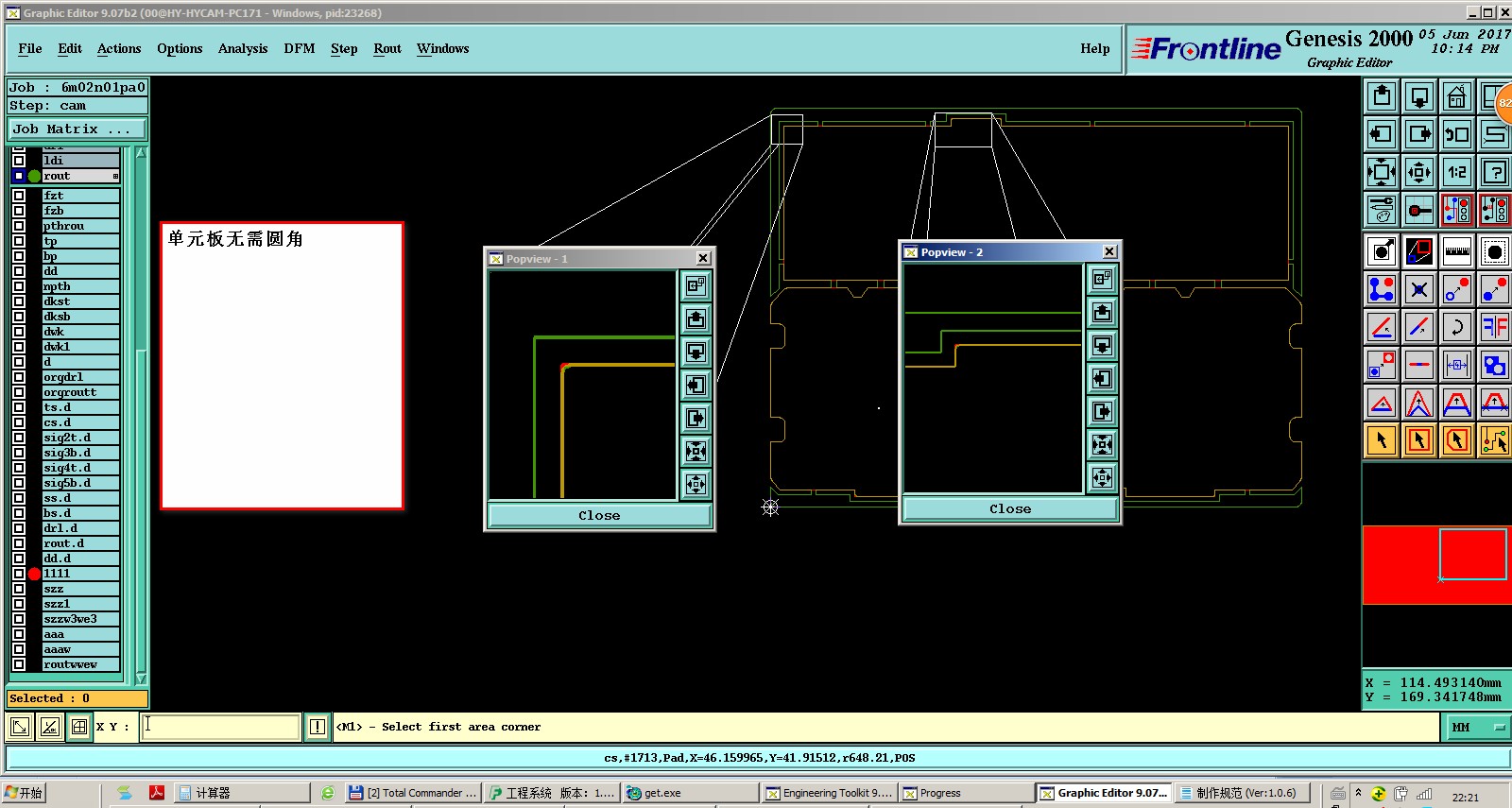Click the pan down icon in main toolbar

(1419, 96)
